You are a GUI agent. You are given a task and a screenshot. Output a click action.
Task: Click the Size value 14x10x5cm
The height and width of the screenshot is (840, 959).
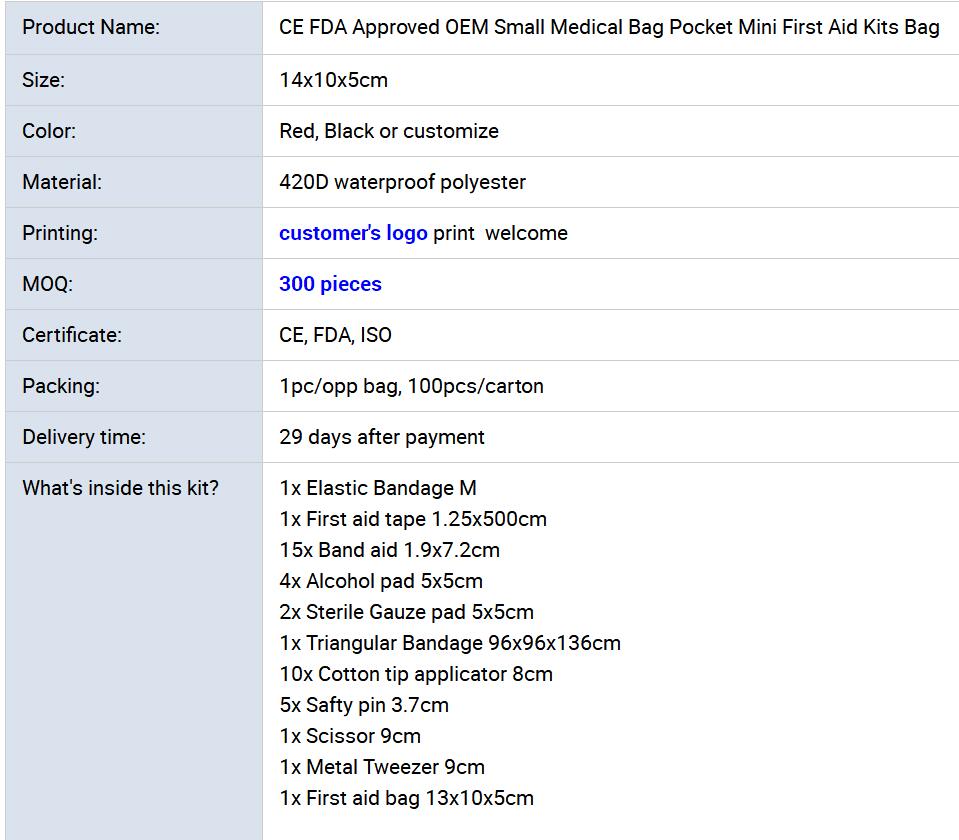point(333,80)
